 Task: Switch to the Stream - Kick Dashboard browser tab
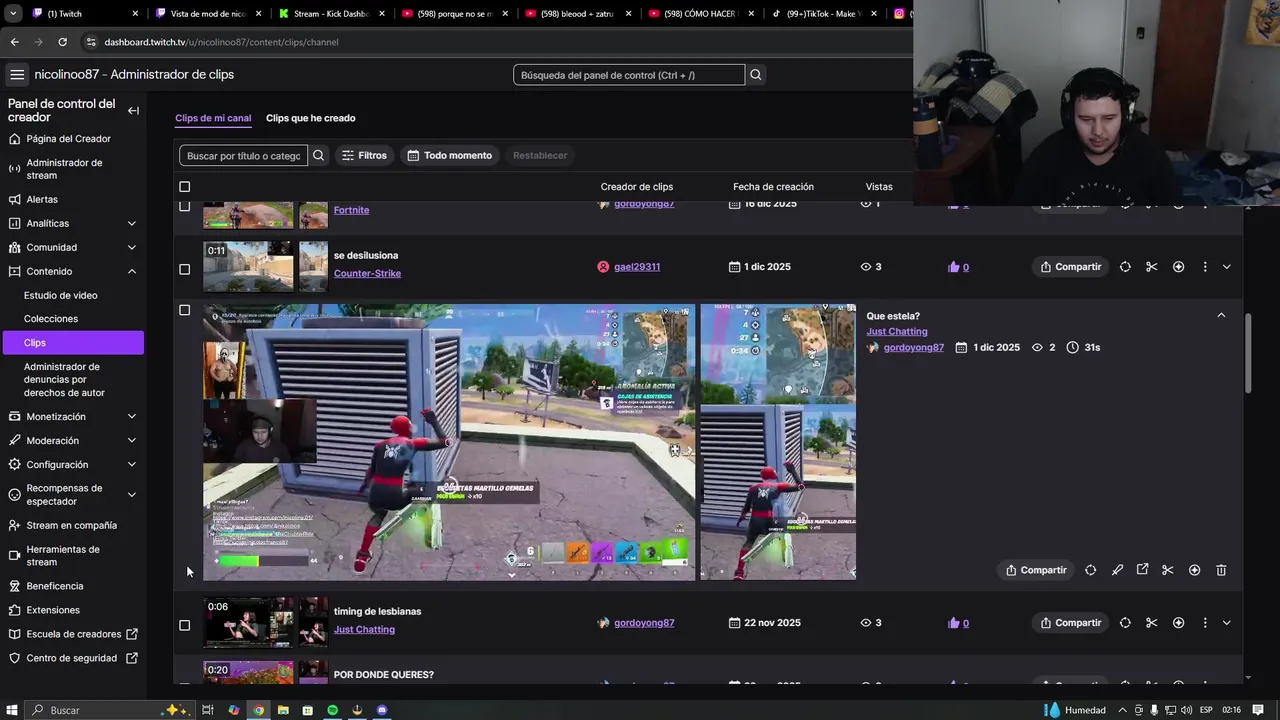tap(329, 14)
